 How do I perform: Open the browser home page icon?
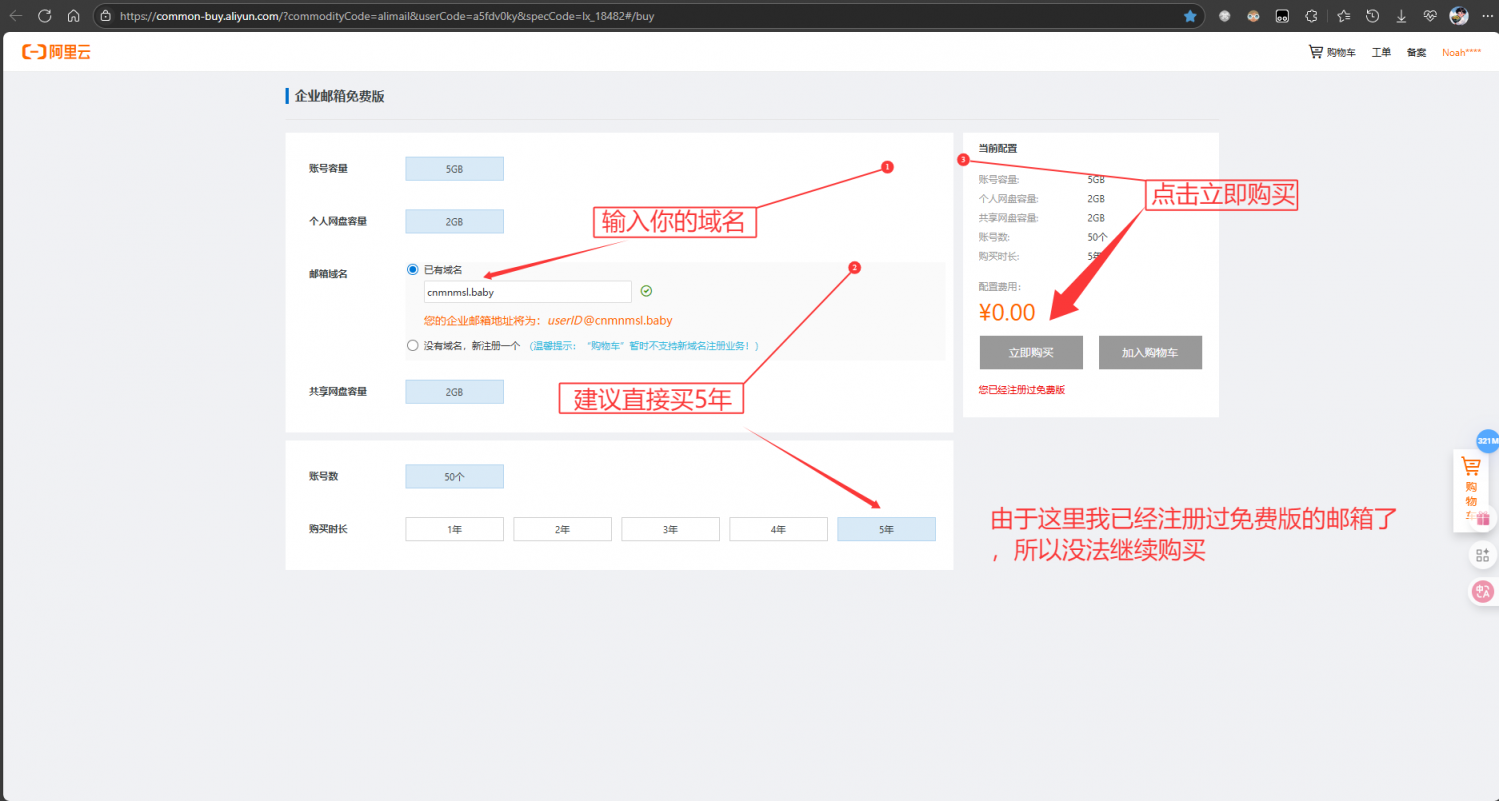coord(73,16)
